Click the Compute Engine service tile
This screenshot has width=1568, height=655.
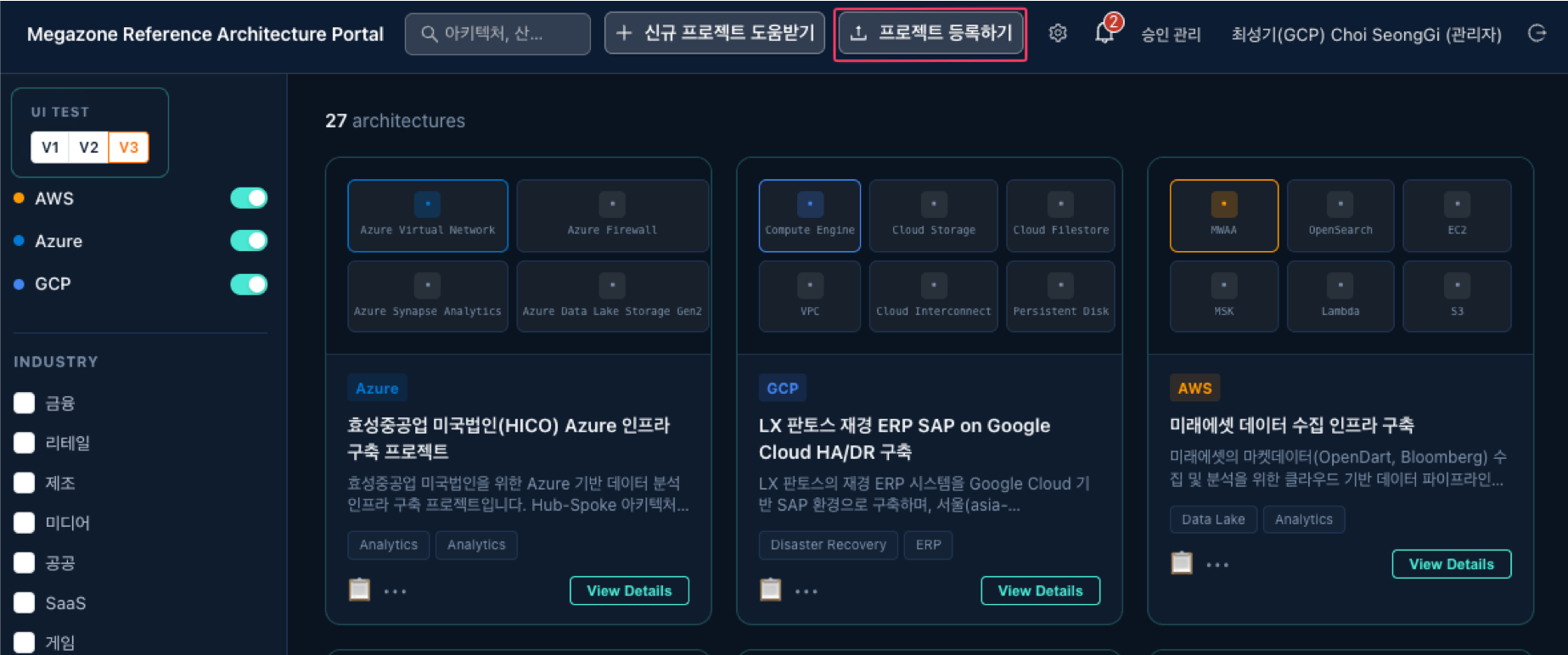point(810,216)
